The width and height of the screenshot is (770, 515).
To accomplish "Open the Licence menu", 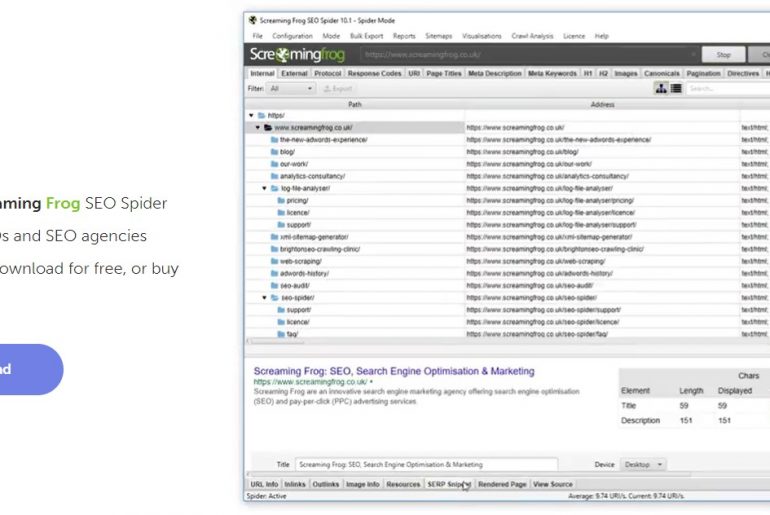I will pos(574,36).
